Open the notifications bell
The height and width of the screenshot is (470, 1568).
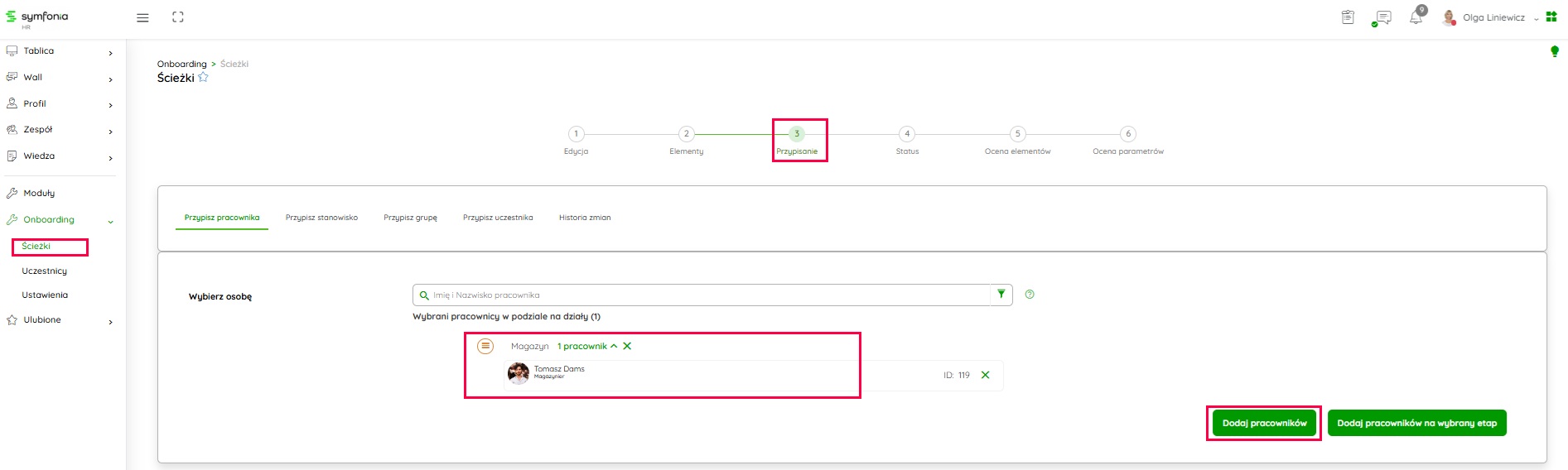point(1416,17)
